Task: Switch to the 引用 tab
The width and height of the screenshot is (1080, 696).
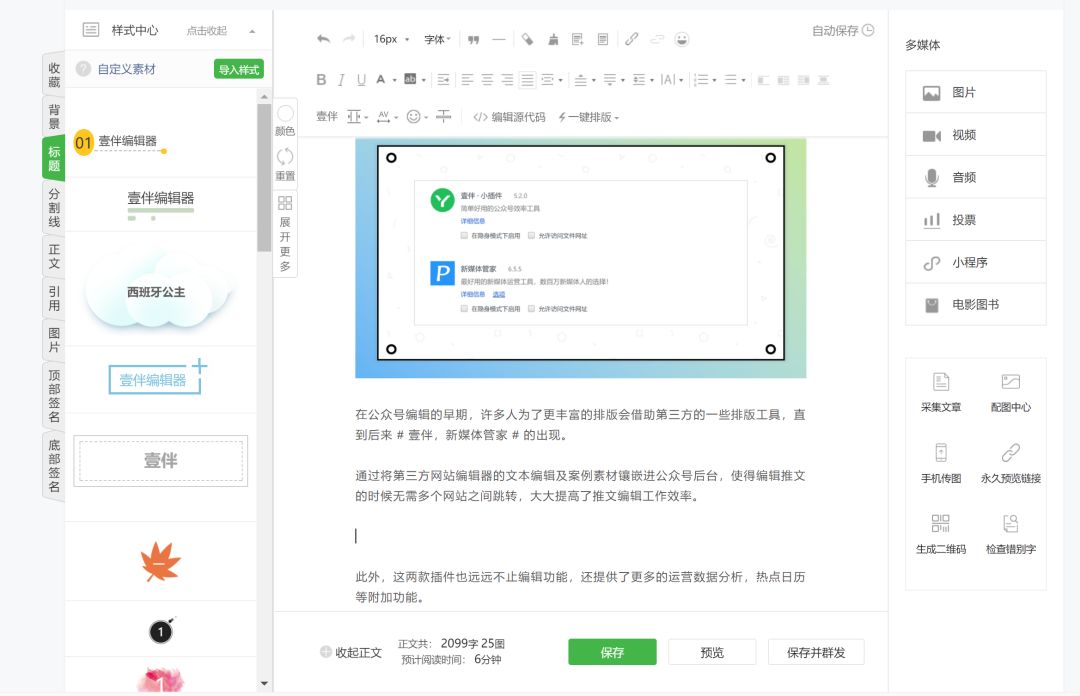Action: pyautogui.click(x=54, y=298)
